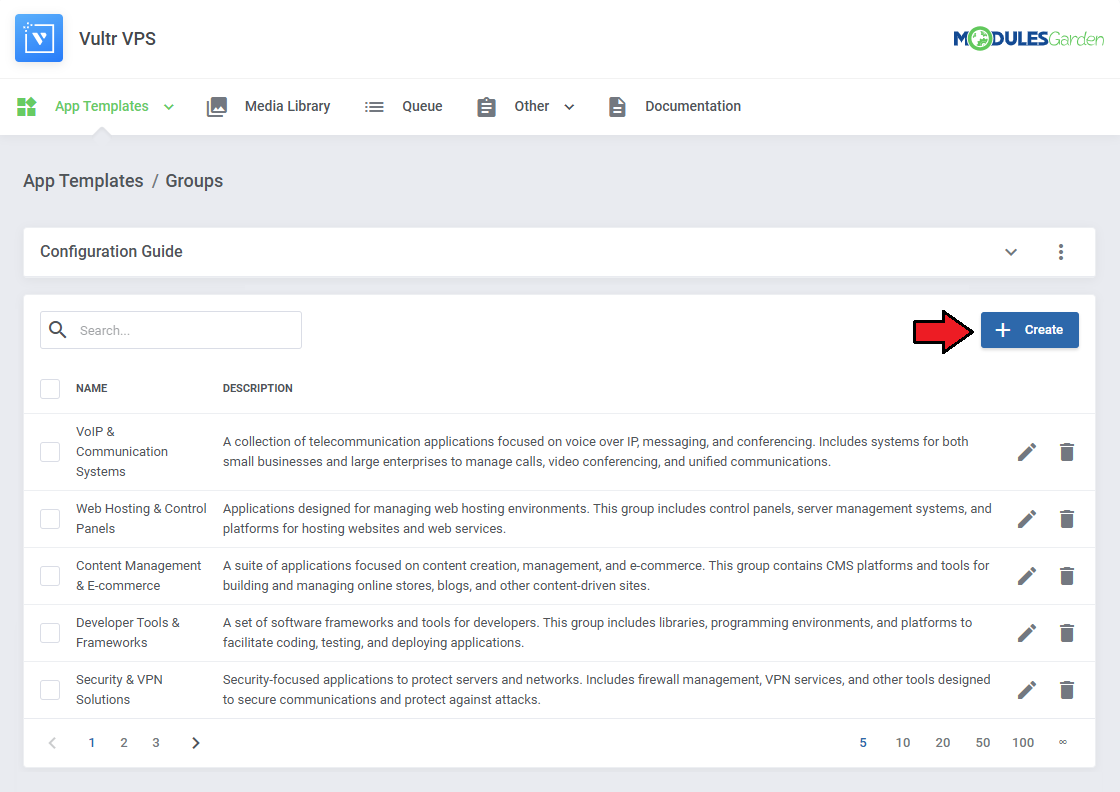Click the Media Library image icon
The height and width of the screenshot is (792, 1120).
click(x=216, y=106)
